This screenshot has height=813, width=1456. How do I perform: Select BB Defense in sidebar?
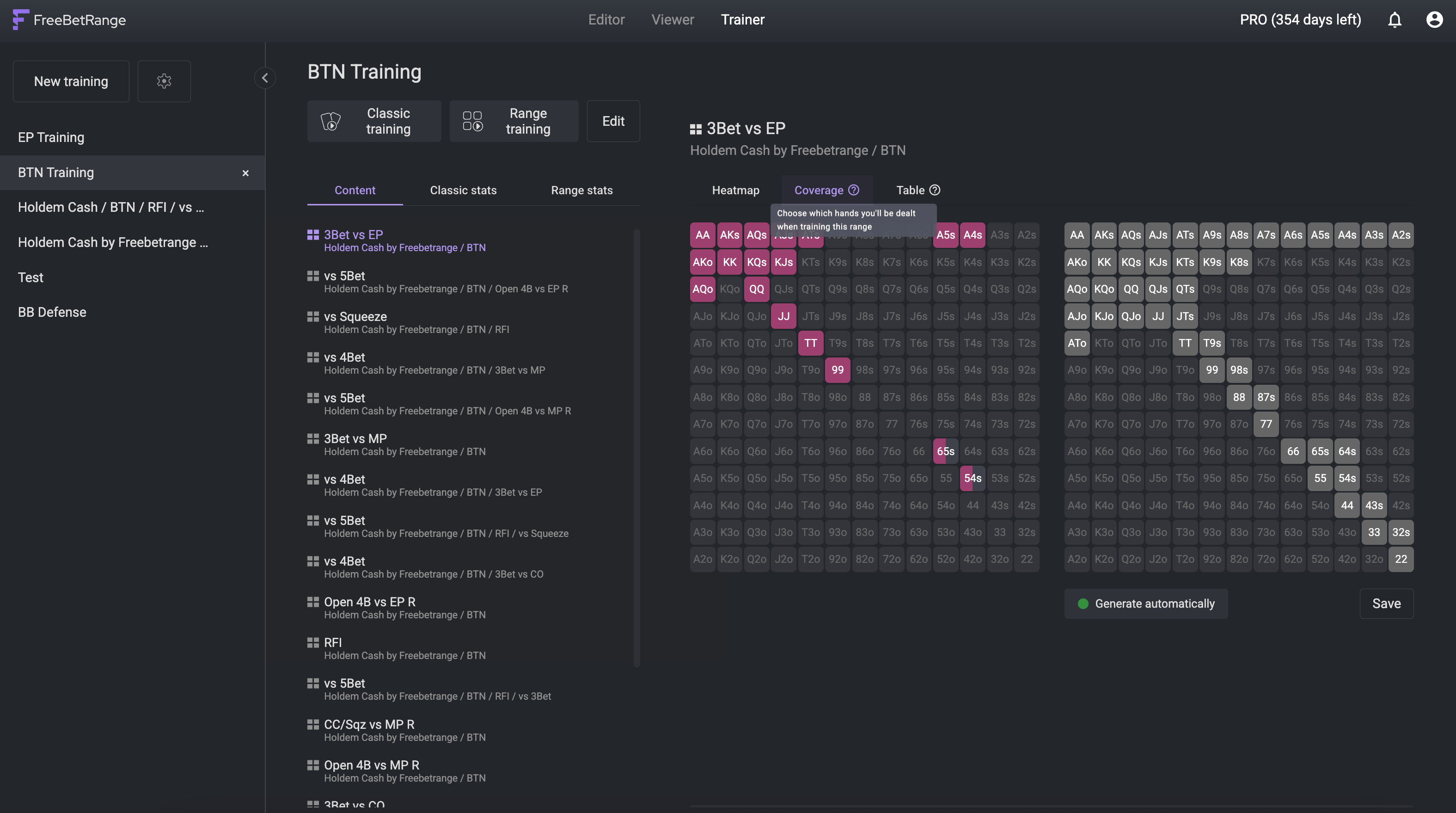(132, 312)
